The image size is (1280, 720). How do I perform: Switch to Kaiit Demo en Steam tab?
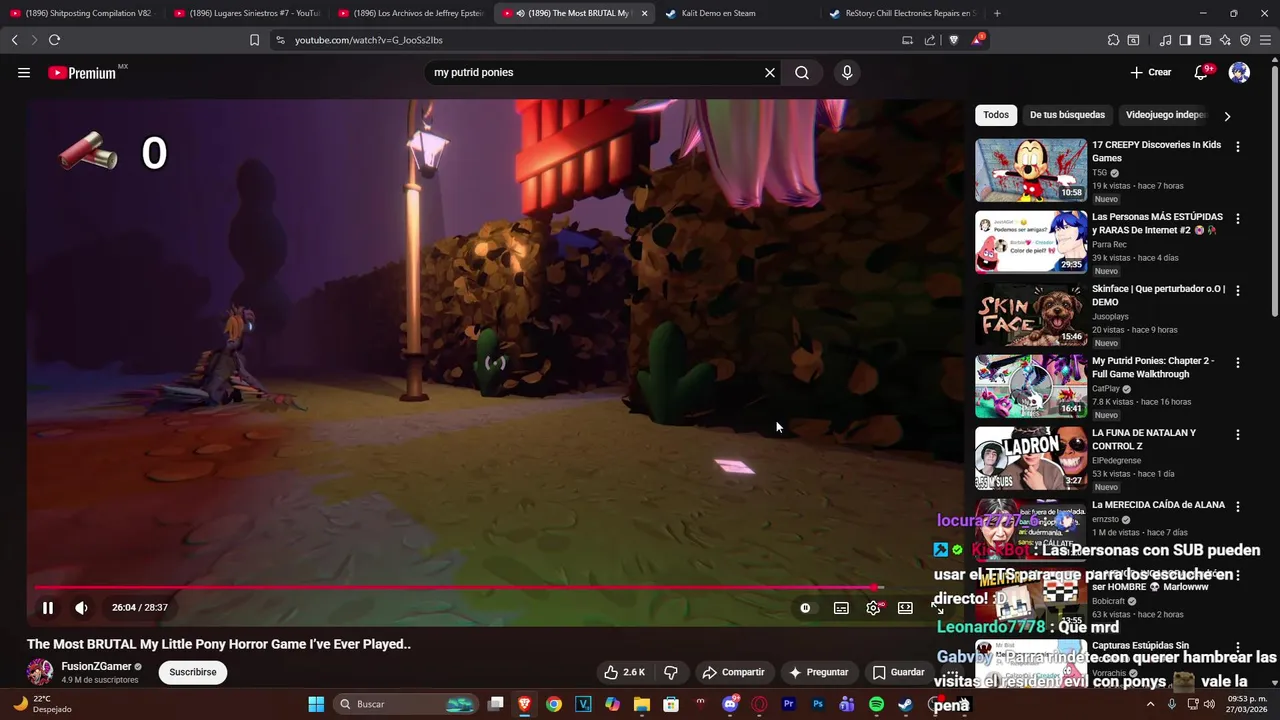tap(738, 13)
